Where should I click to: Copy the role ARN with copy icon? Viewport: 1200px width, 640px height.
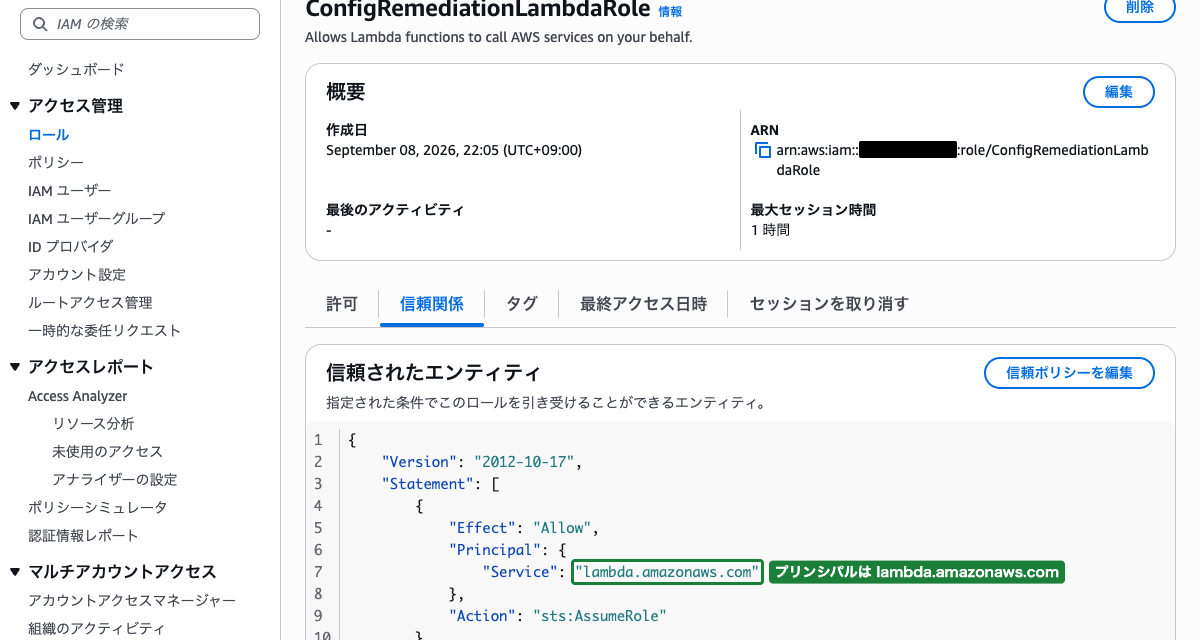(x=763, y=151)
